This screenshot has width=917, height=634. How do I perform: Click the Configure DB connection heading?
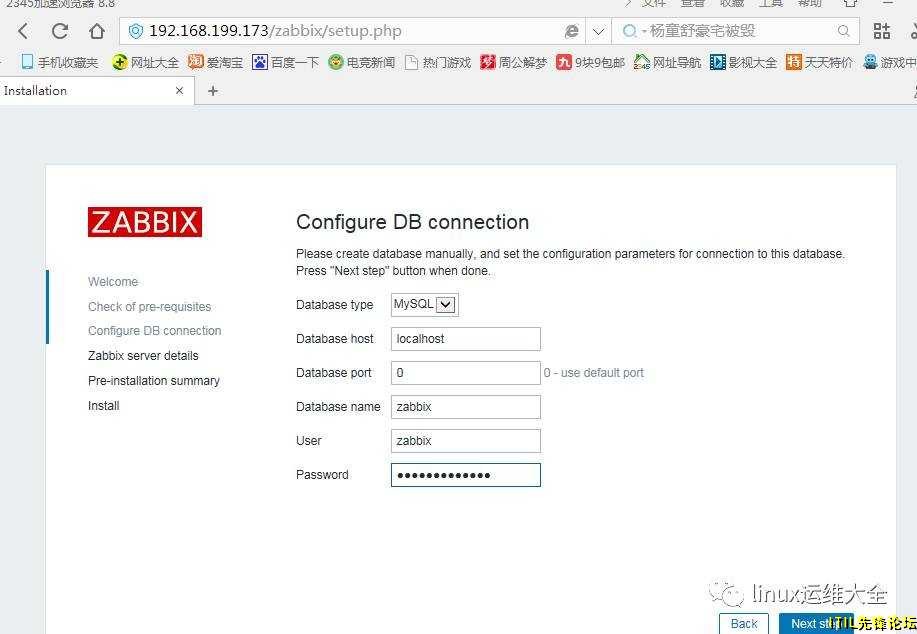click(x=412, y=222)
